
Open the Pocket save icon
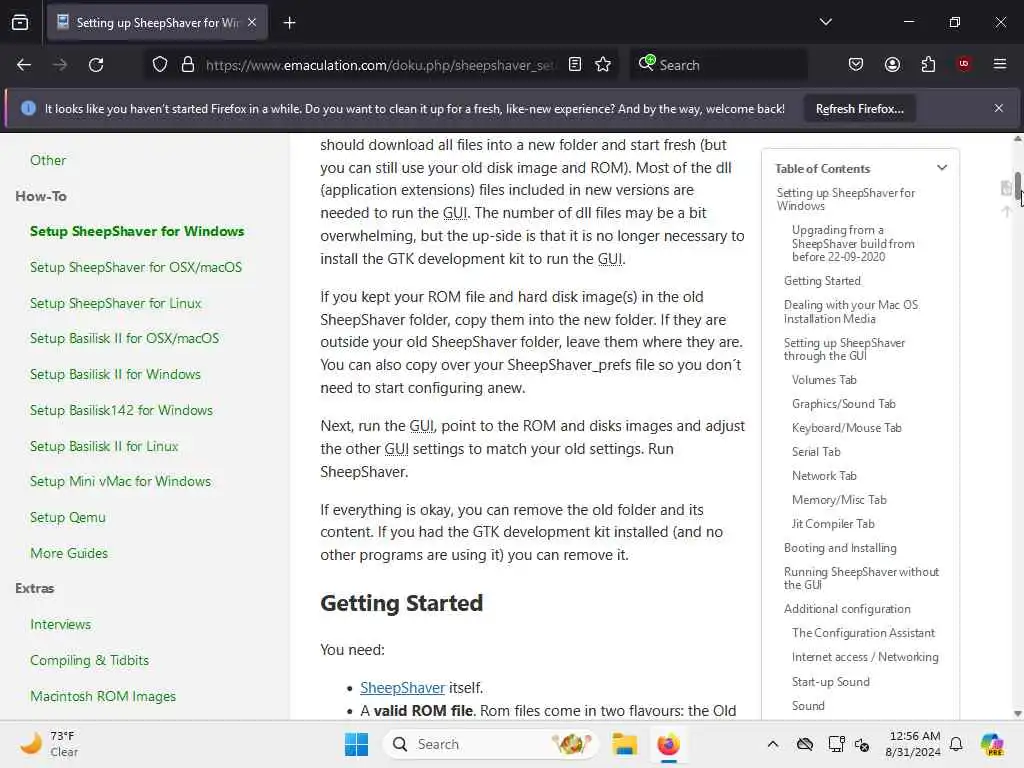(856, 65)
